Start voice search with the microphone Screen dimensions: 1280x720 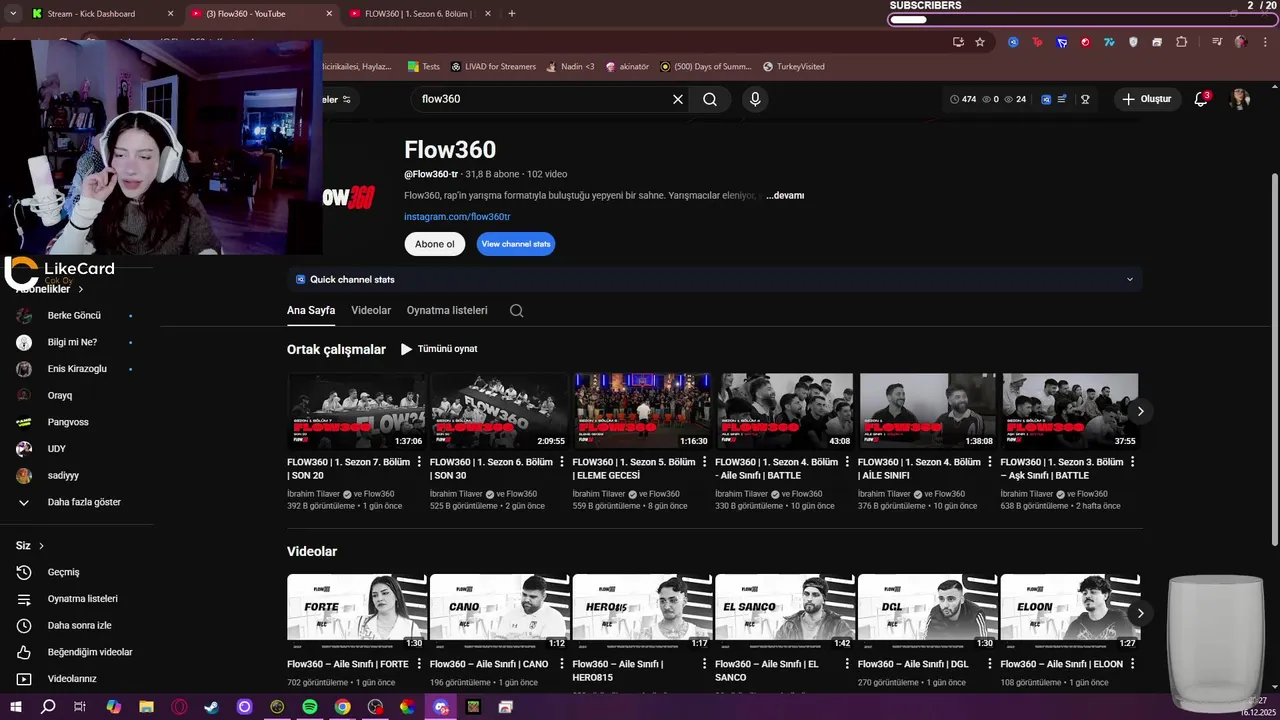tap(755, 99)
